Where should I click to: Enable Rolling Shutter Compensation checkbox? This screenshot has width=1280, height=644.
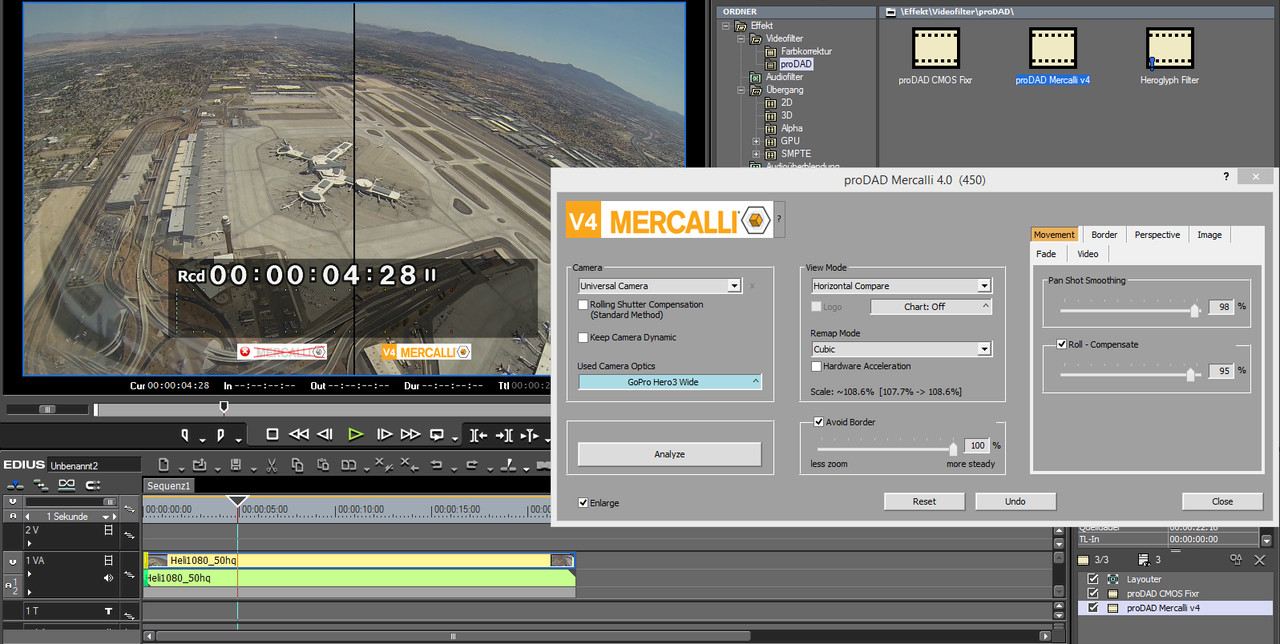click(x=583, y=304)
